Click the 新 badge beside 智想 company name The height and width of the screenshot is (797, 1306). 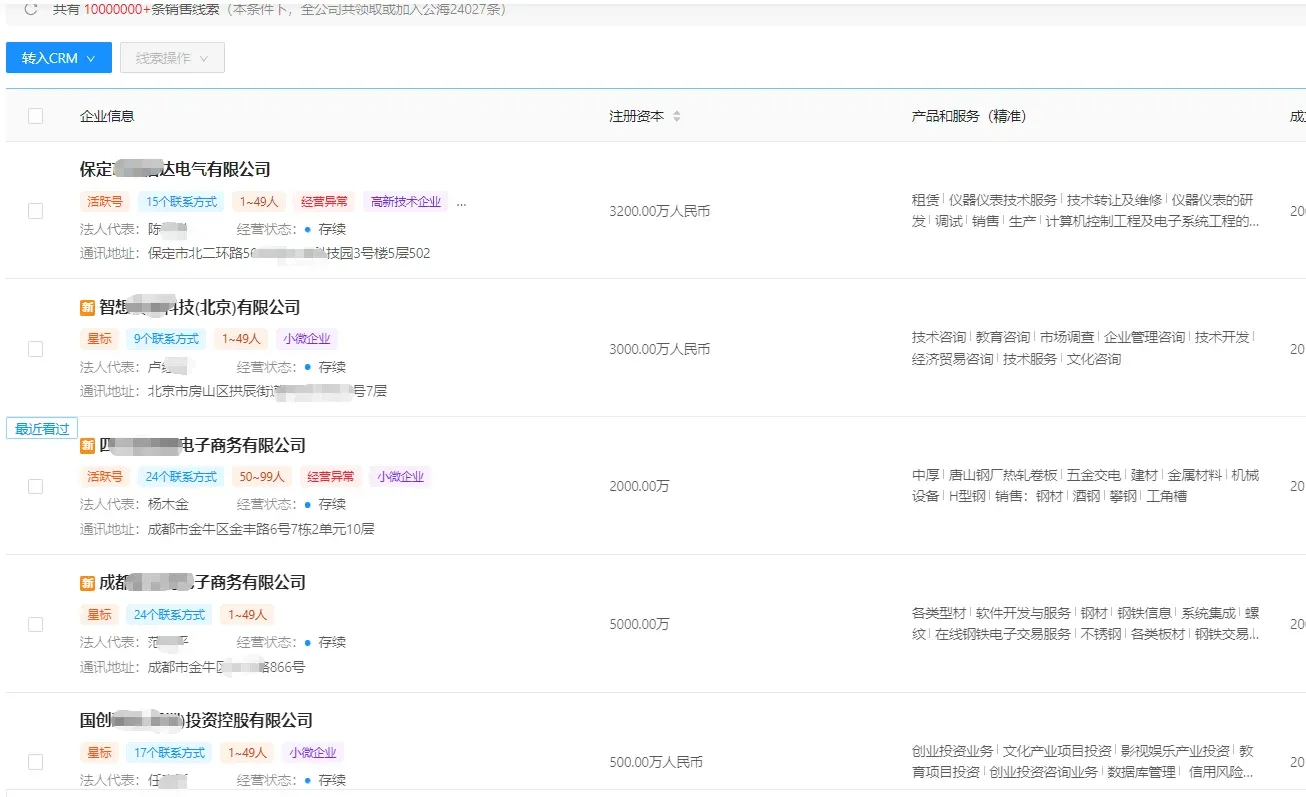87,307
